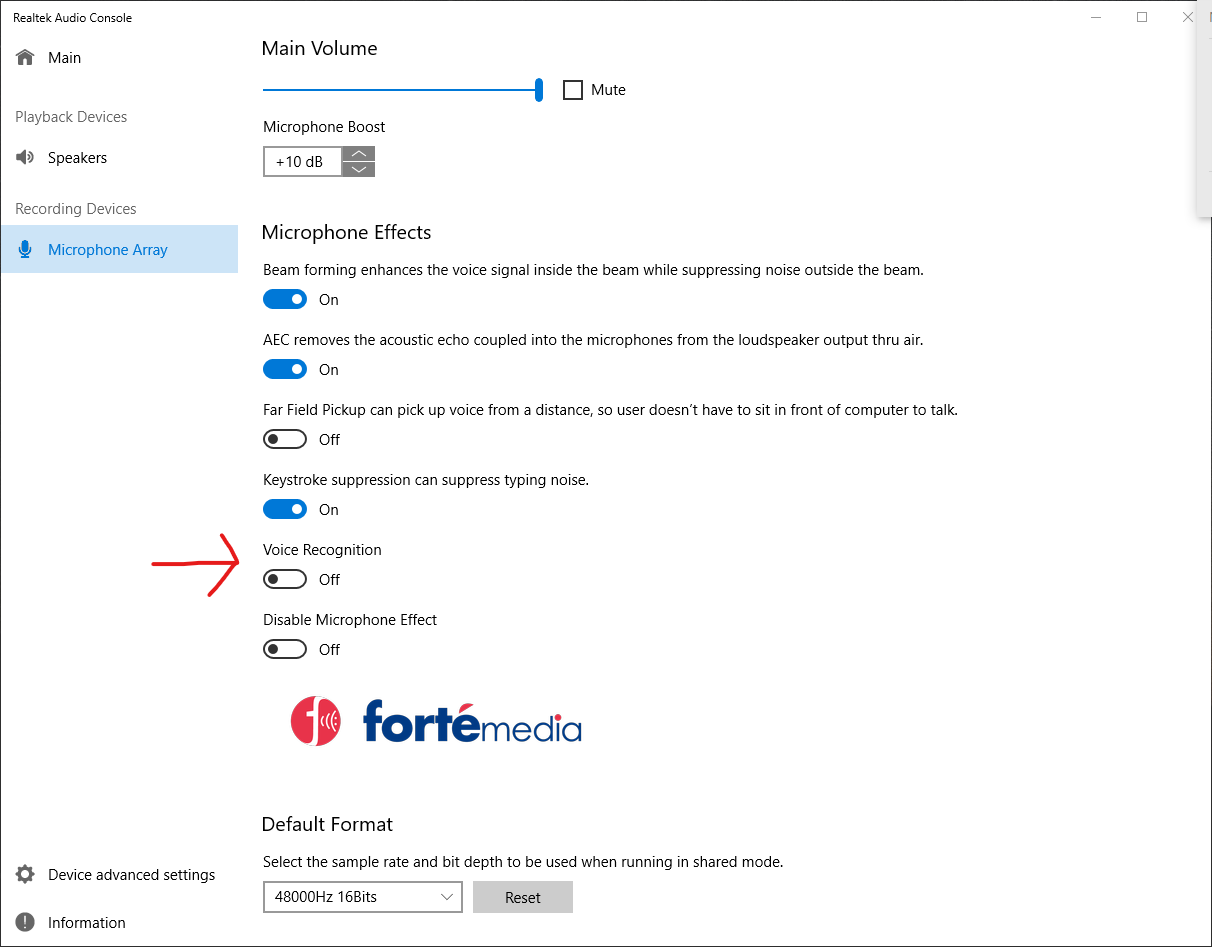The height and width of the screenshot is (947, 1212).
Task: Decrease Microphone Boost with down arrow
Action: [x=359, y=169]
